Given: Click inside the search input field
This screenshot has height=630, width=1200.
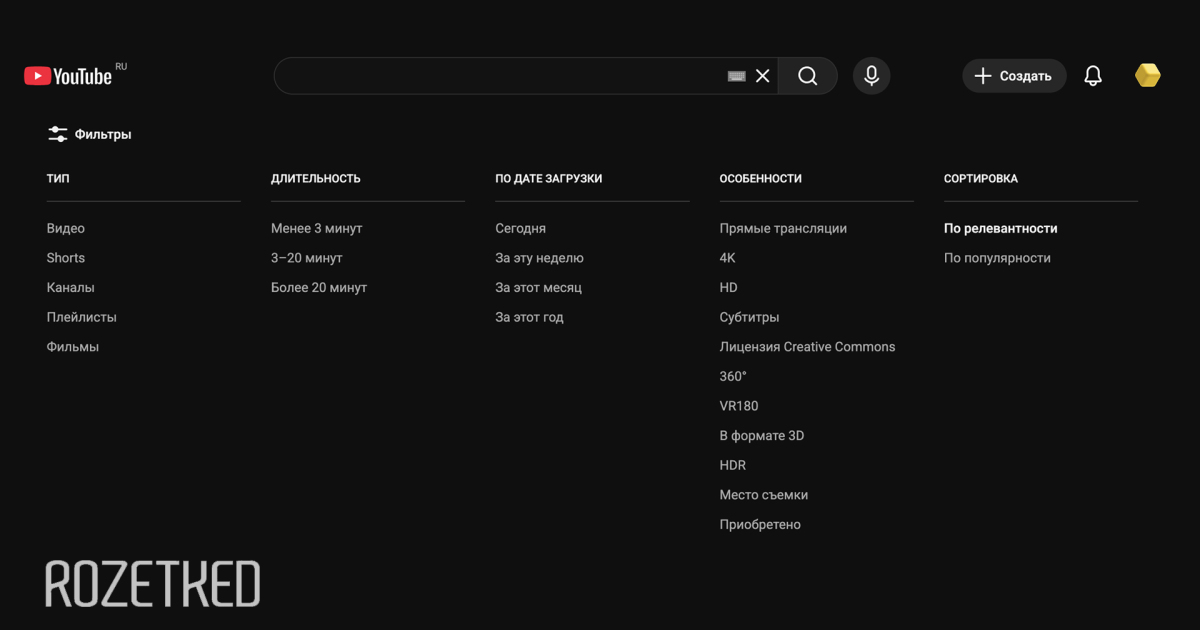Looking at the screenshot, I should tap(500, 76).
